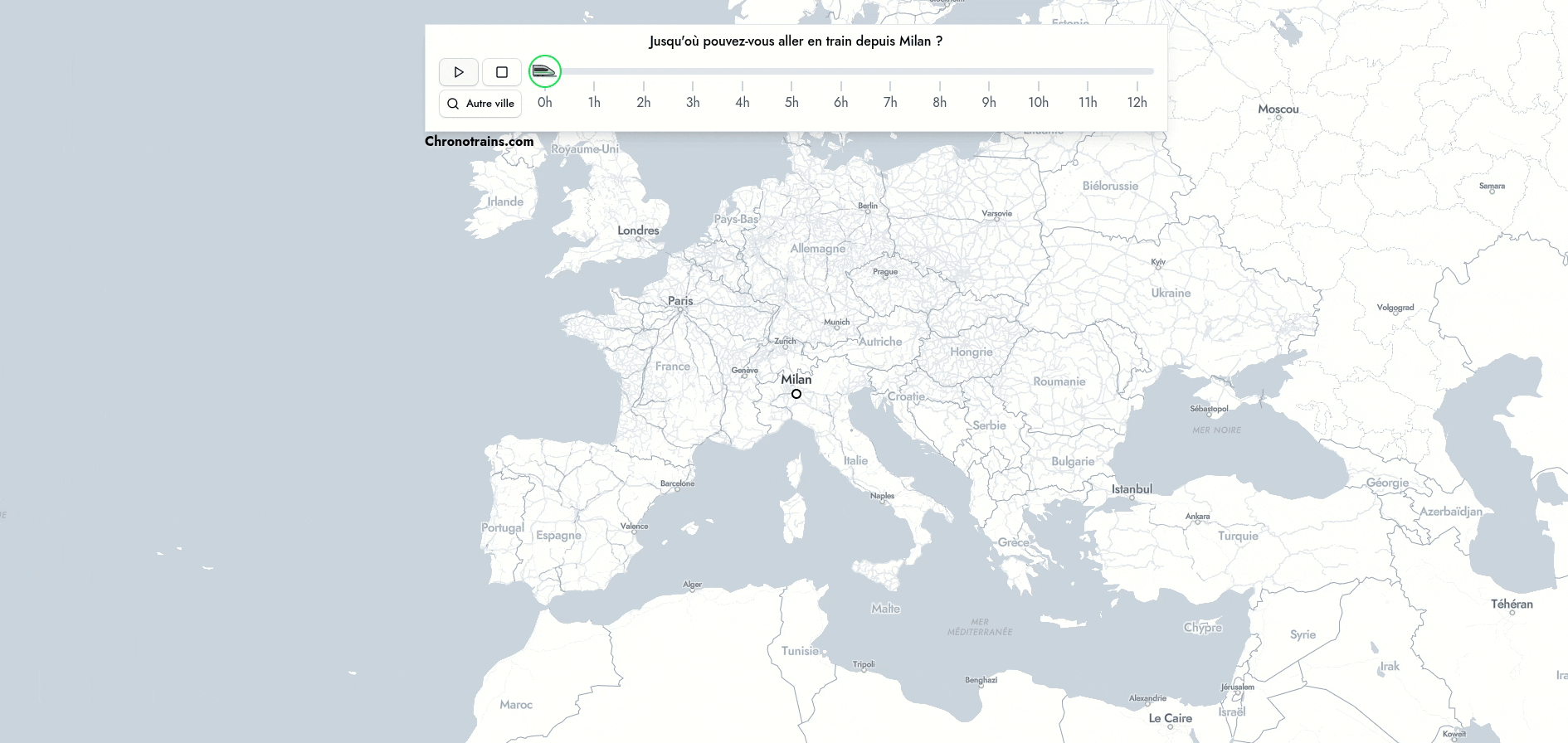Click the Paris city label on map
This screenshot has height=743, width=1568.
[680, 301]
